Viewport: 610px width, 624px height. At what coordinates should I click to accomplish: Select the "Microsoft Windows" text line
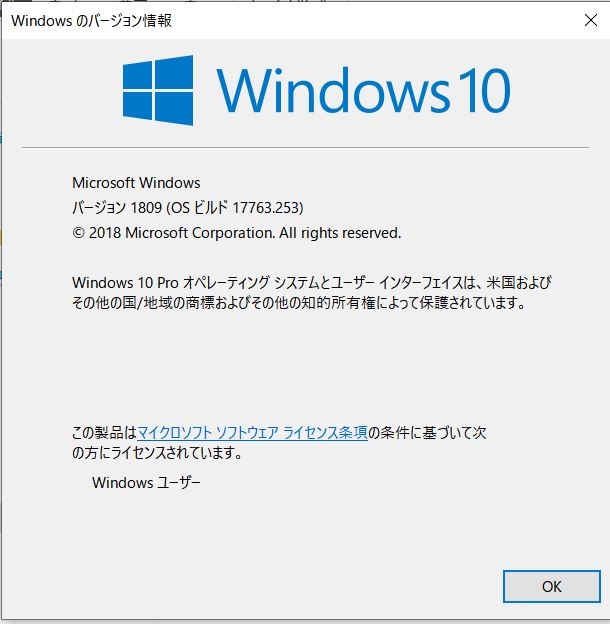136,183
